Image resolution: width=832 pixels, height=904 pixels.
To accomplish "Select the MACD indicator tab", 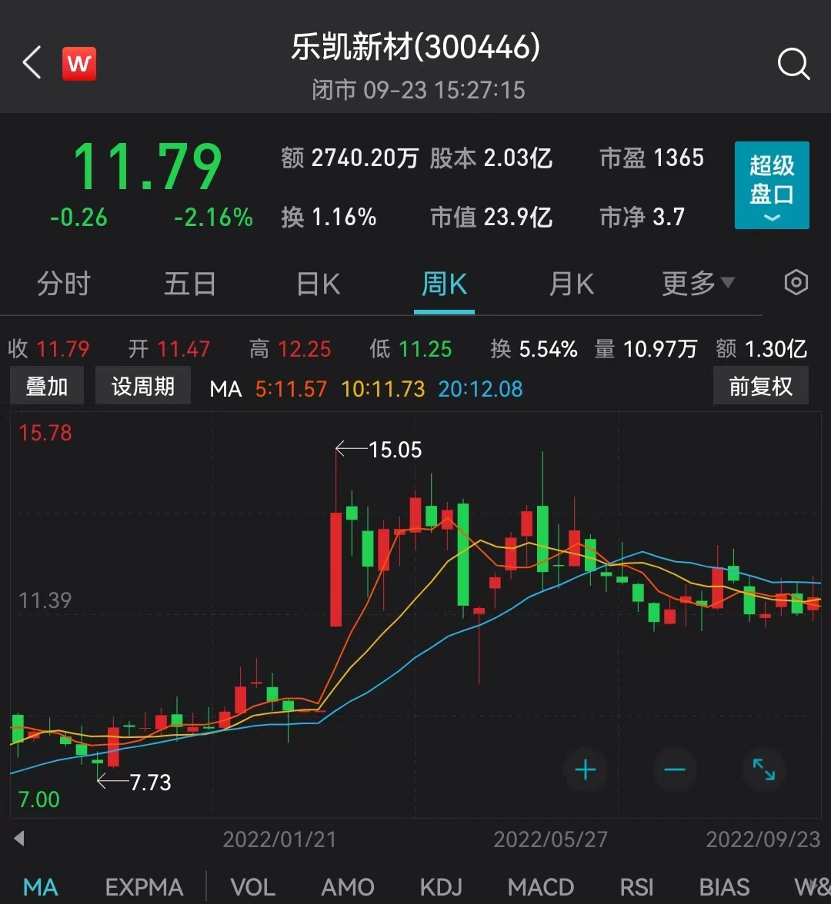I will 540,887.
